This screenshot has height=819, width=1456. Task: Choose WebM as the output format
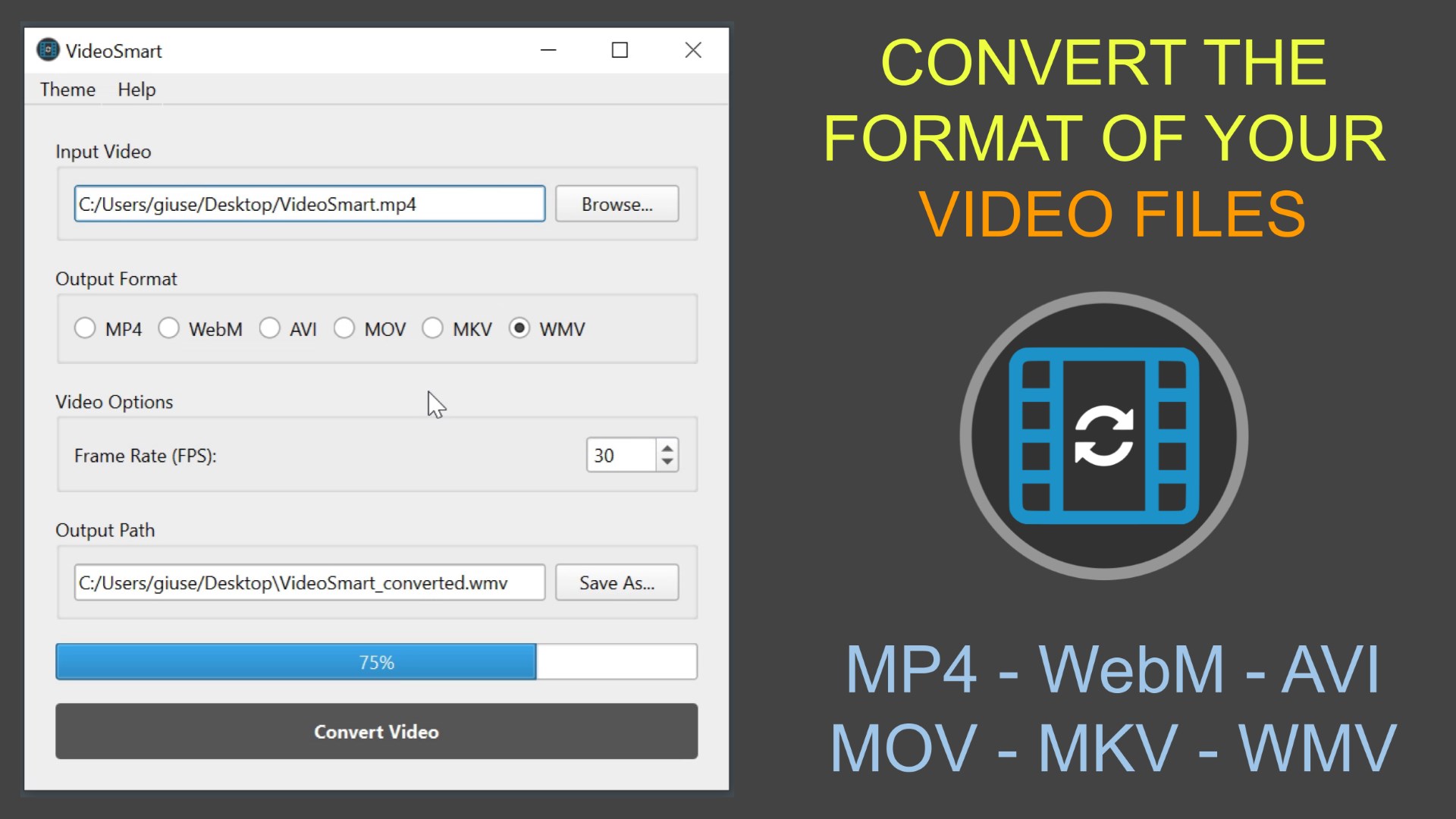tap(168, 328)
